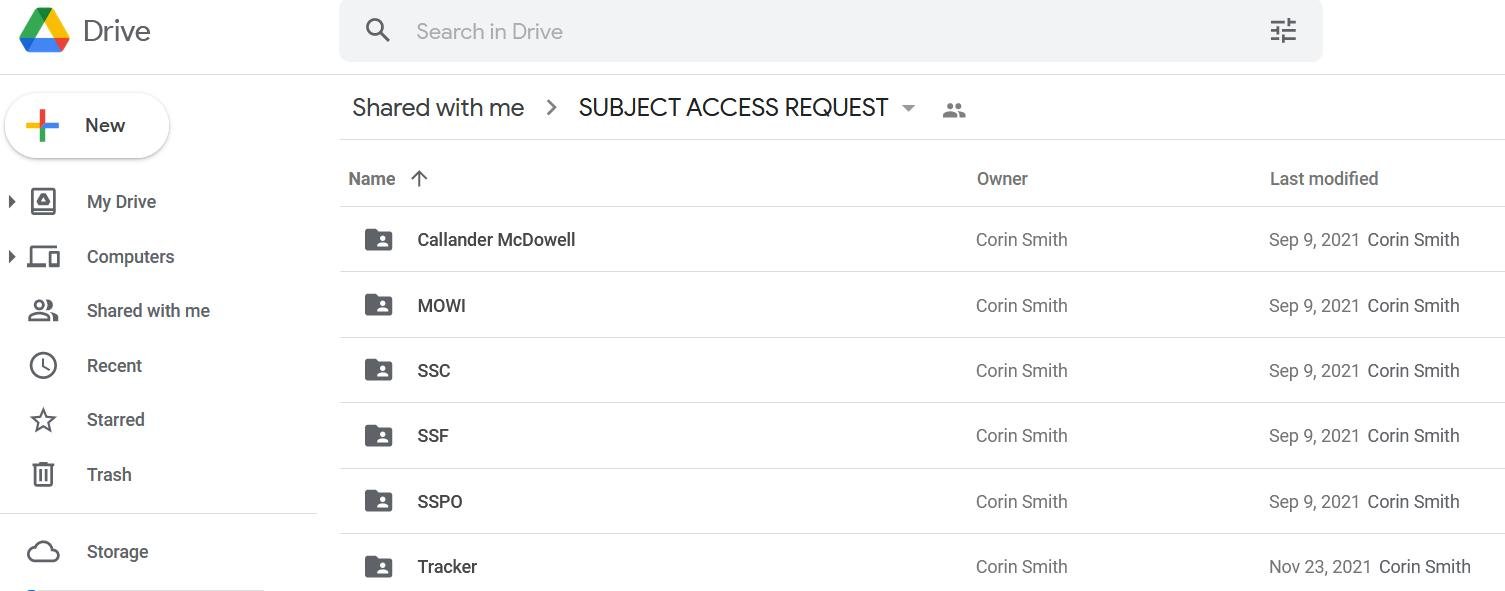Image resolution: width=1505 pixels, height=591 pixels.
Task: Click the magnifying glass search icon
Action: coord(378,31)
